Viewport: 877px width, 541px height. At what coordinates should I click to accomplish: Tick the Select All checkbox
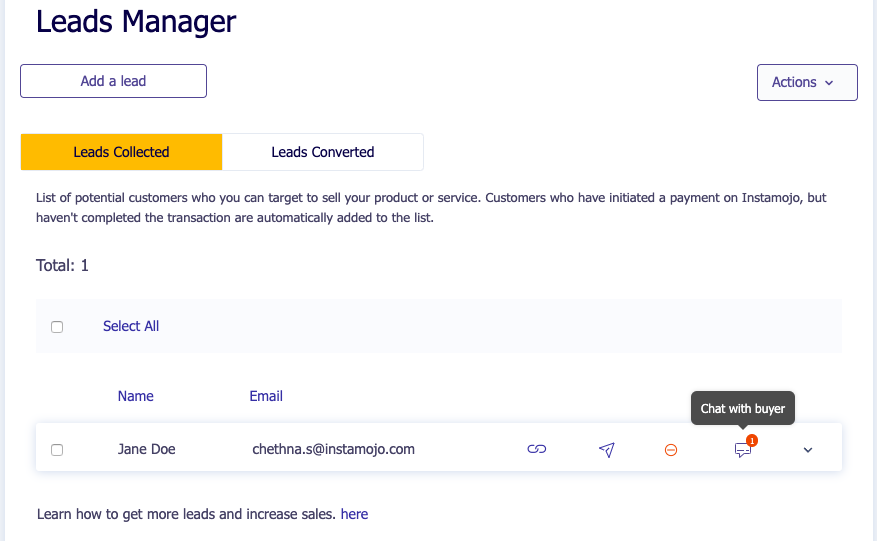click(x=57, y=327)
